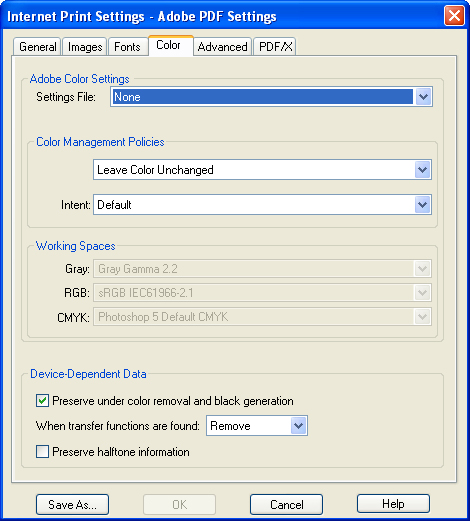Screen dimensions: 470x521
Task: Open the transfer functions Remove dropdown arrow
Action: click(298, 426)
